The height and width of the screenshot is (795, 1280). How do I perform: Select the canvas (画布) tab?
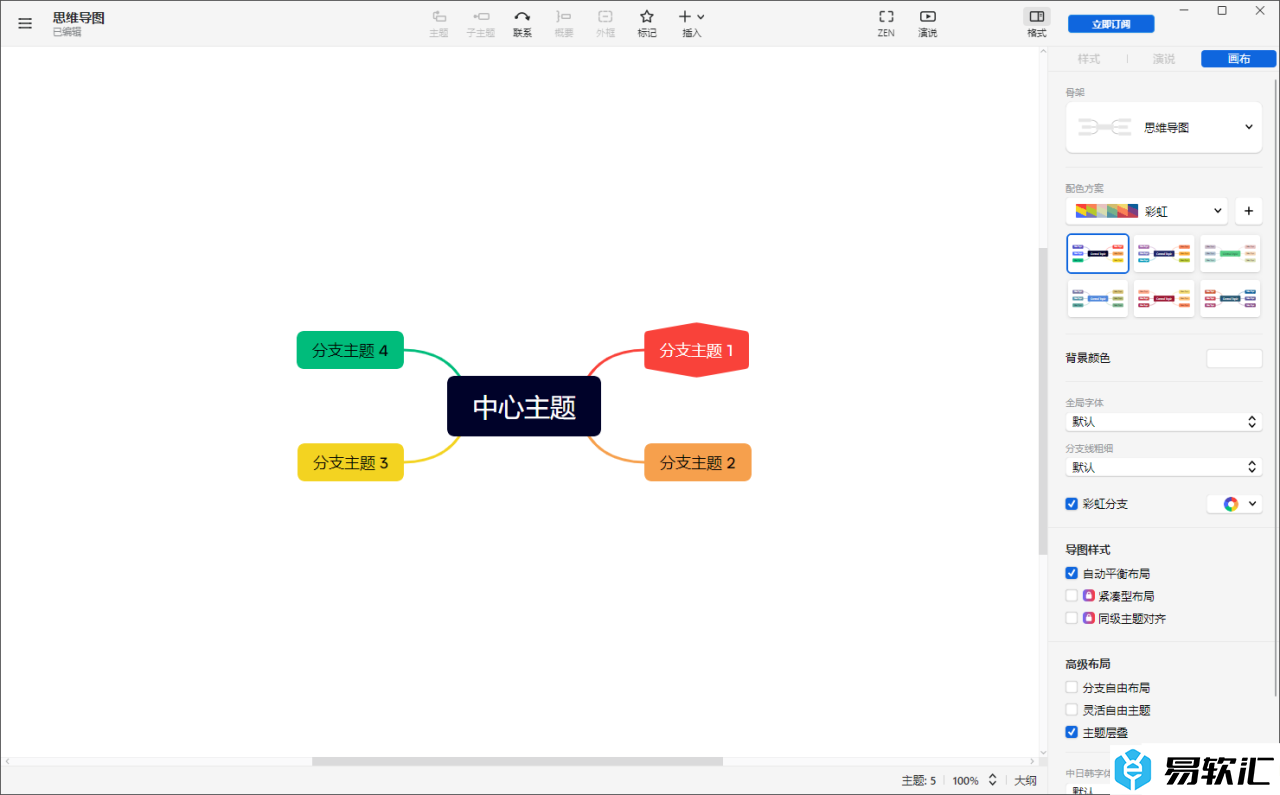pos(1238,59)
